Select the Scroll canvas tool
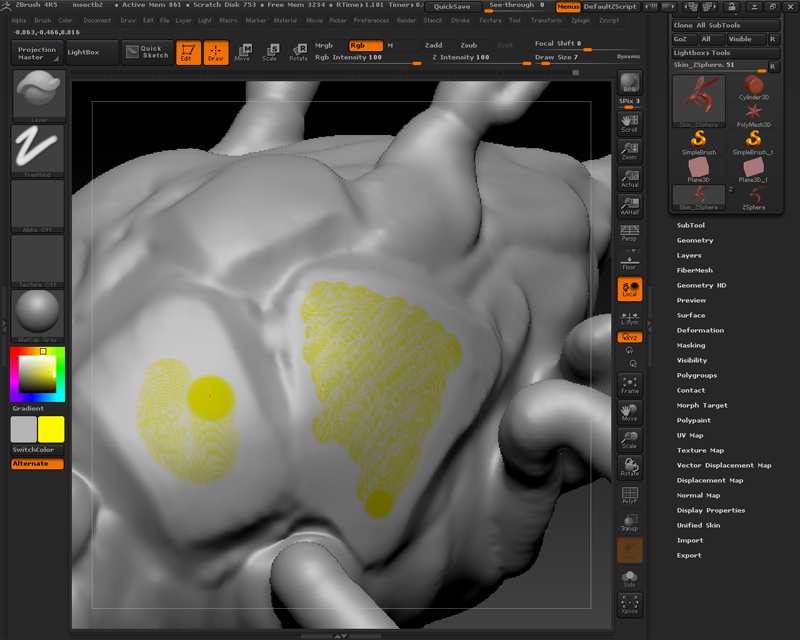Screen dimensions: 800x640 pos(630,123)
